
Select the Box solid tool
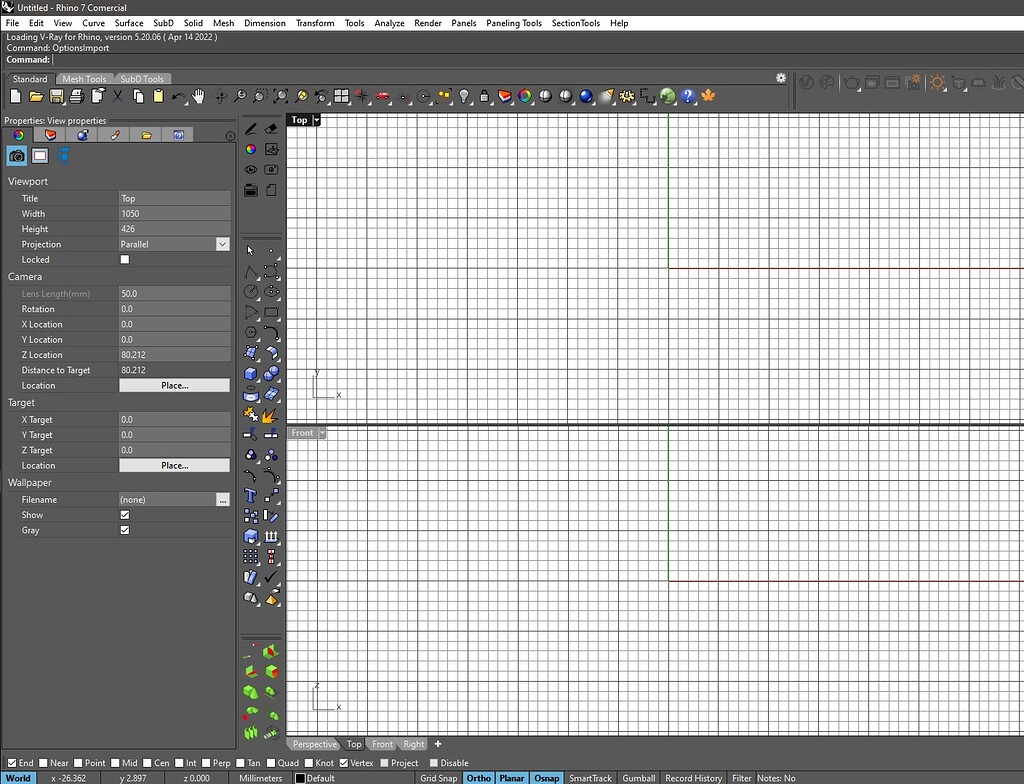click(x=251, y=373)
